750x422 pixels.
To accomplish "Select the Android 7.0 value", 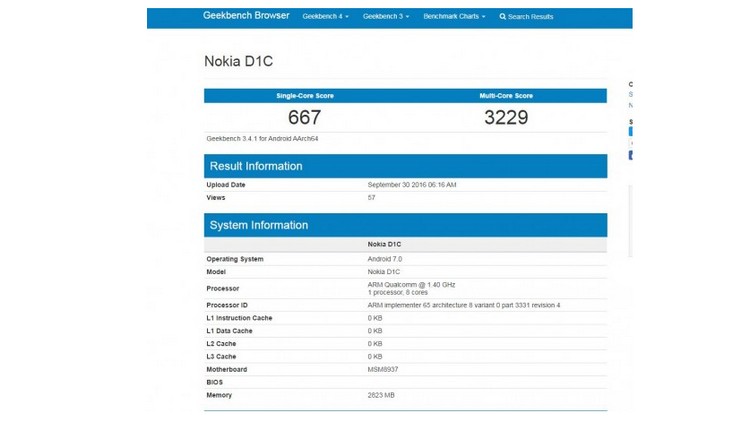I will [x=385, y=259].
